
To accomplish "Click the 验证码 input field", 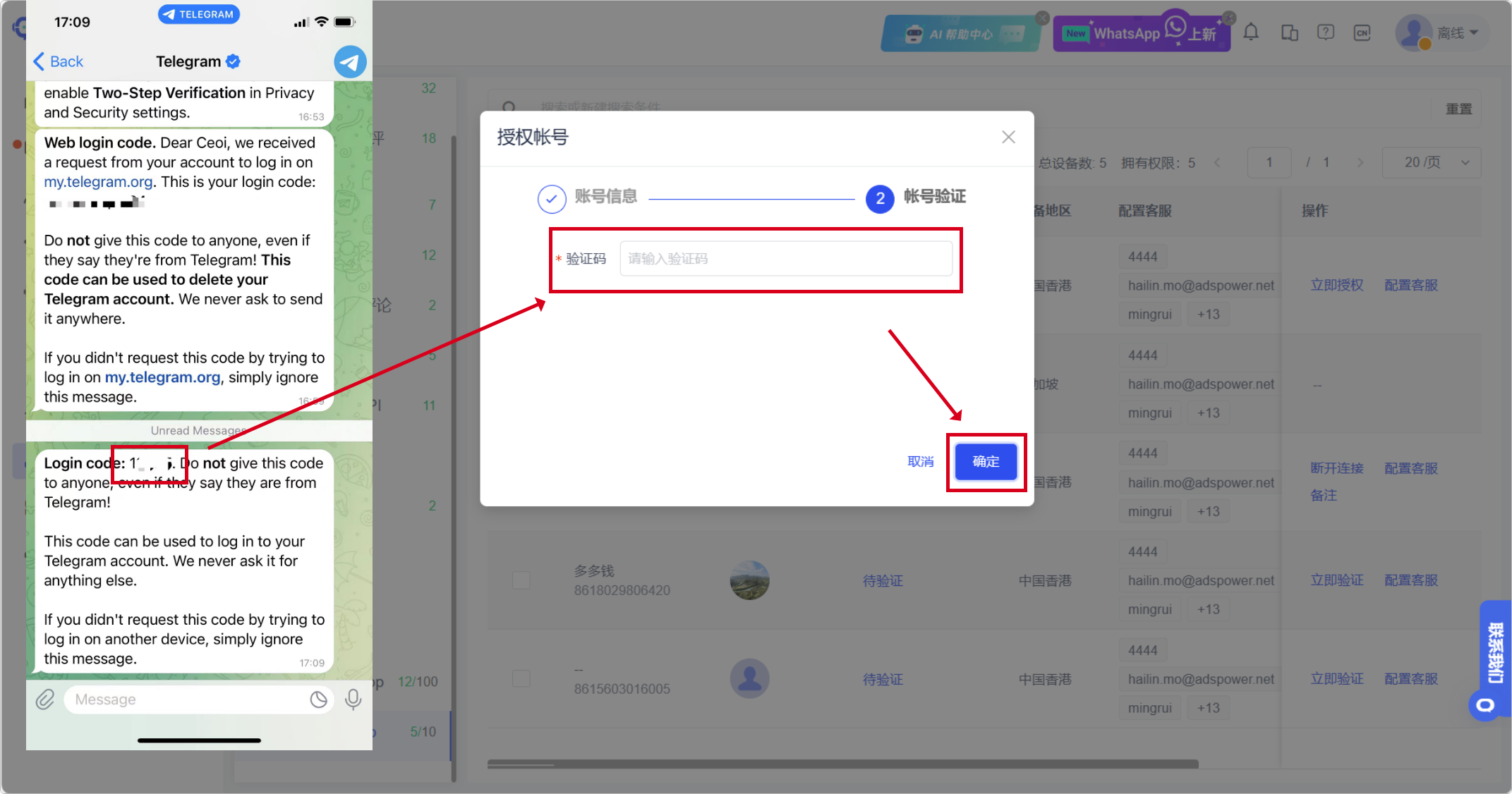I will pyautogui.click(x=786, y=259).
